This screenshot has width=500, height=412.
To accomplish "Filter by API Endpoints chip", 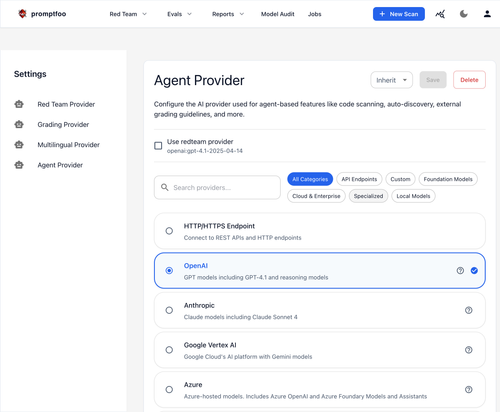I will click(x=359, y=179).
